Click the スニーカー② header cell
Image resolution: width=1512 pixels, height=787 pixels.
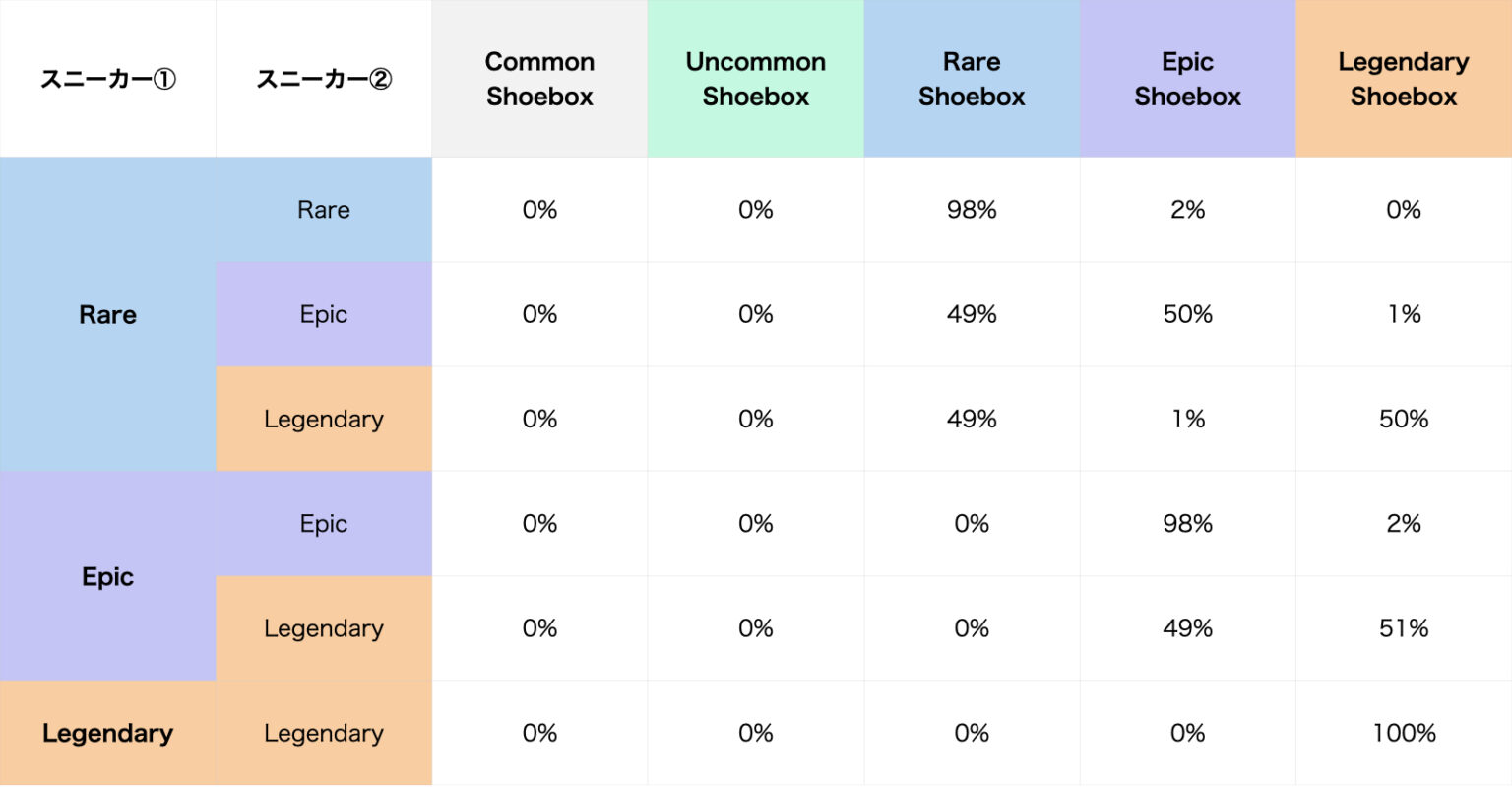[x=324, y=79]
